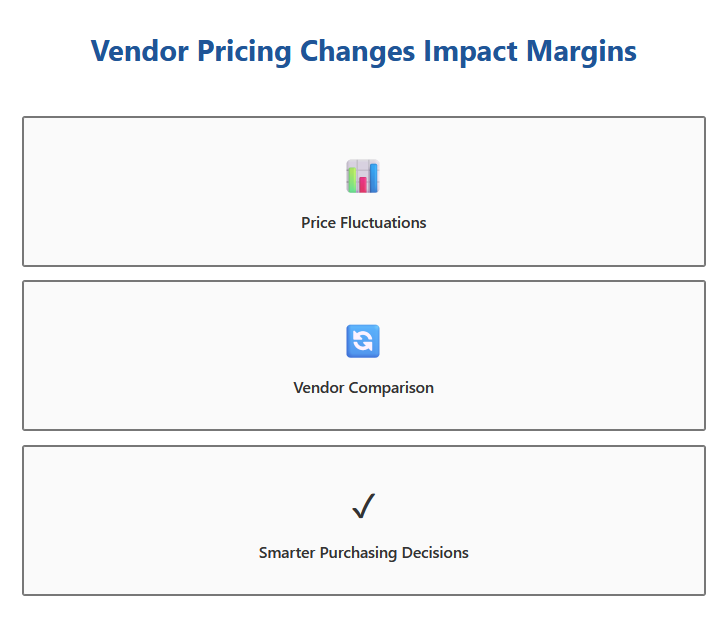The width and height of the screenshot is (718, 643).
Task: Select the Price Fluctuations label
Action: point(363,223)
